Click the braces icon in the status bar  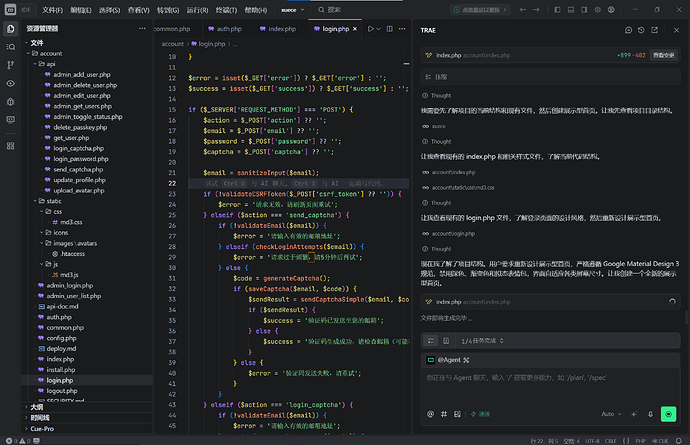pos(626,441)
